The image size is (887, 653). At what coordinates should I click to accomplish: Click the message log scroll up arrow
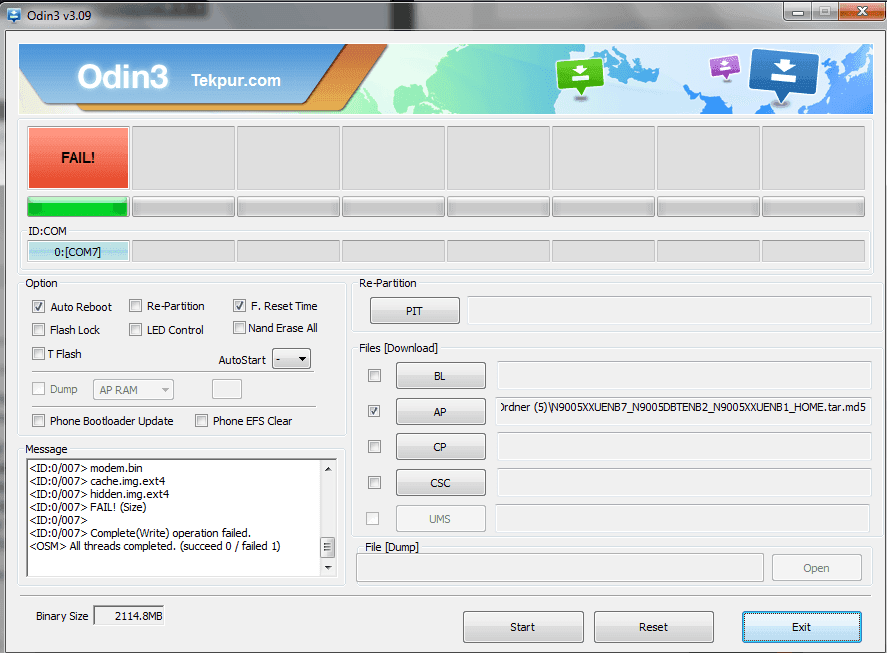pyautogui.click(x=328, y=469)
